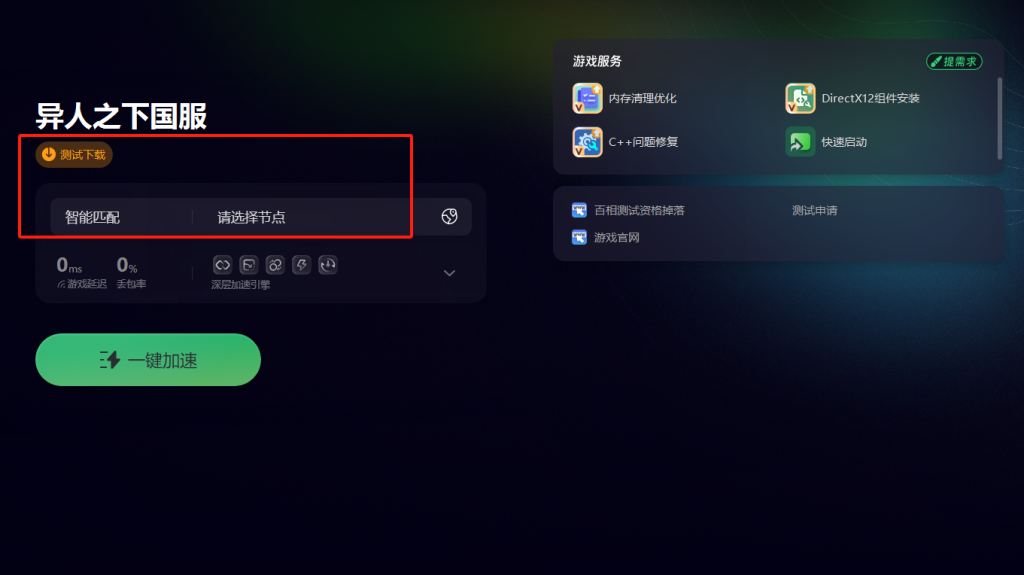Click the game services panel scrollbar
Image resolution: width=1024 pixels, height=575 pixels.
pyautogui.click(x=1000, y=118)
